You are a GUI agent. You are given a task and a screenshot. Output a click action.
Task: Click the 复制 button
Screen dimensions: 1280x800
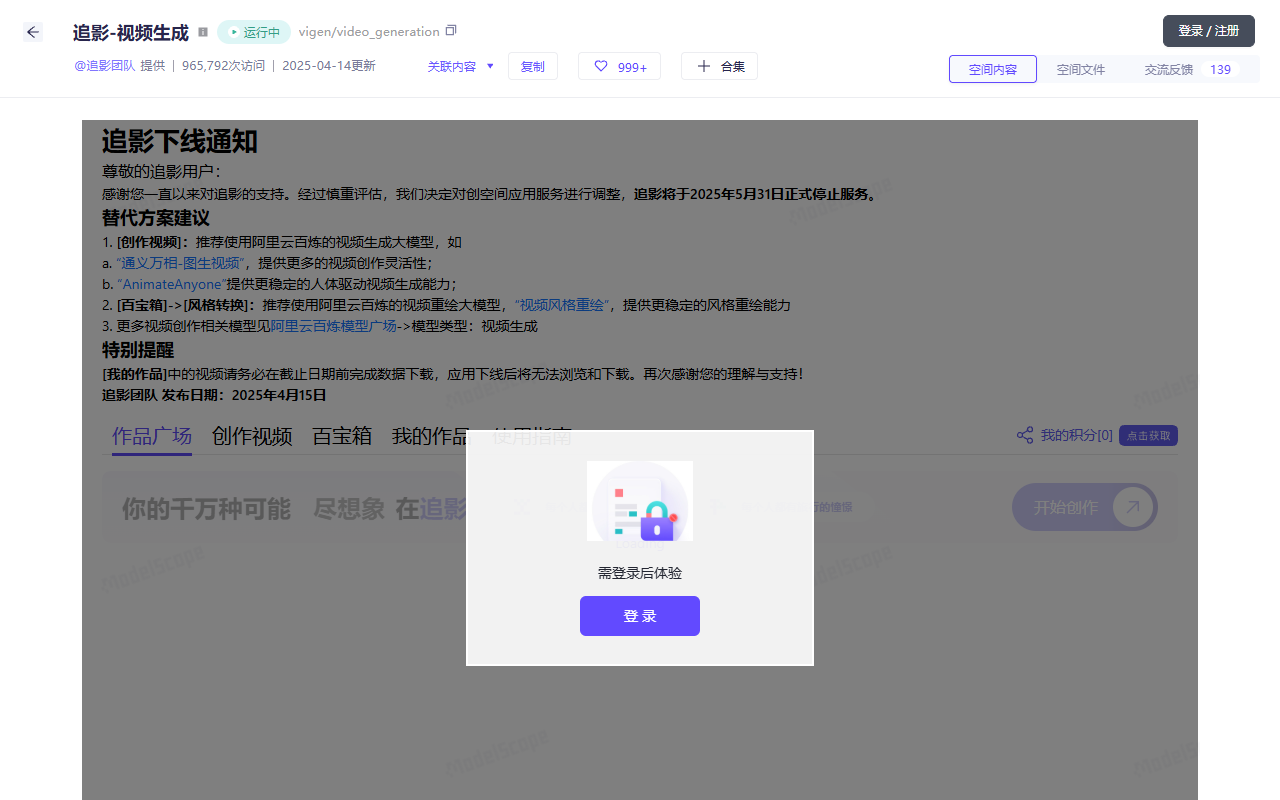pyautogui.click(x=533, y=66)
